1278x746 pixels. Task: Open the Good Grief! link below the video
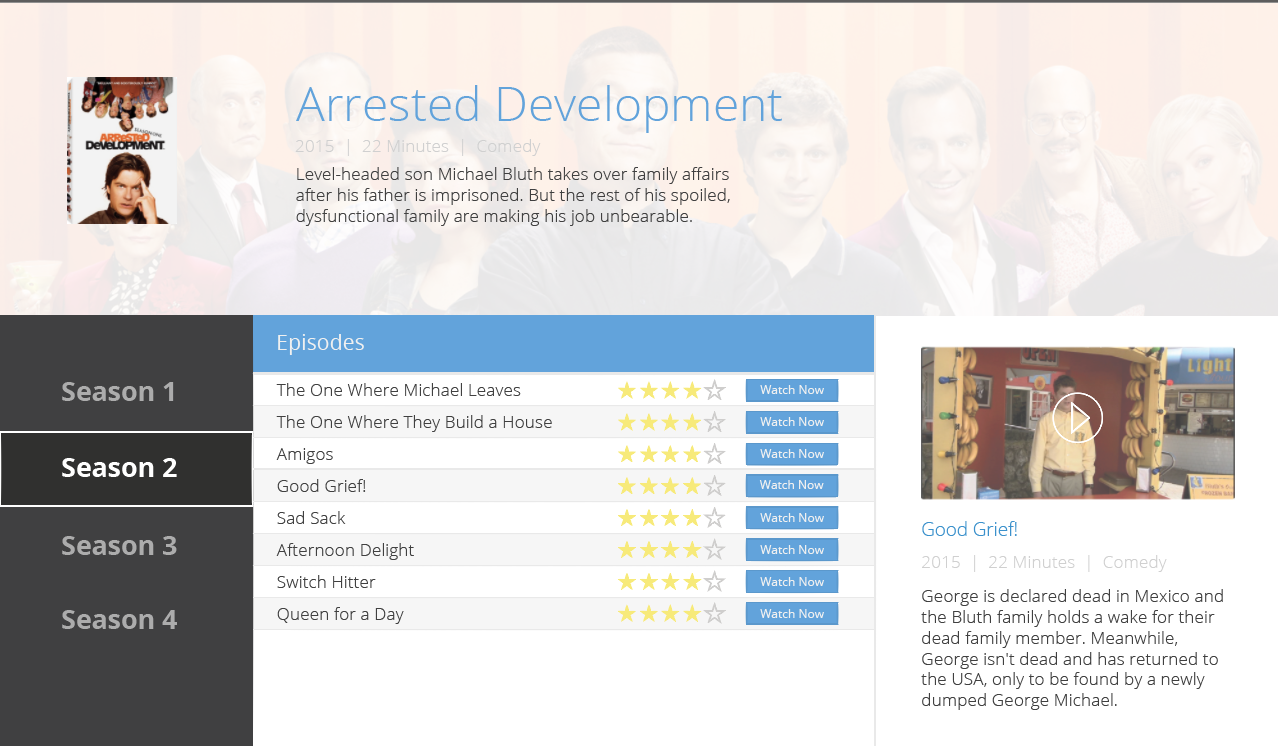point(969,530)
